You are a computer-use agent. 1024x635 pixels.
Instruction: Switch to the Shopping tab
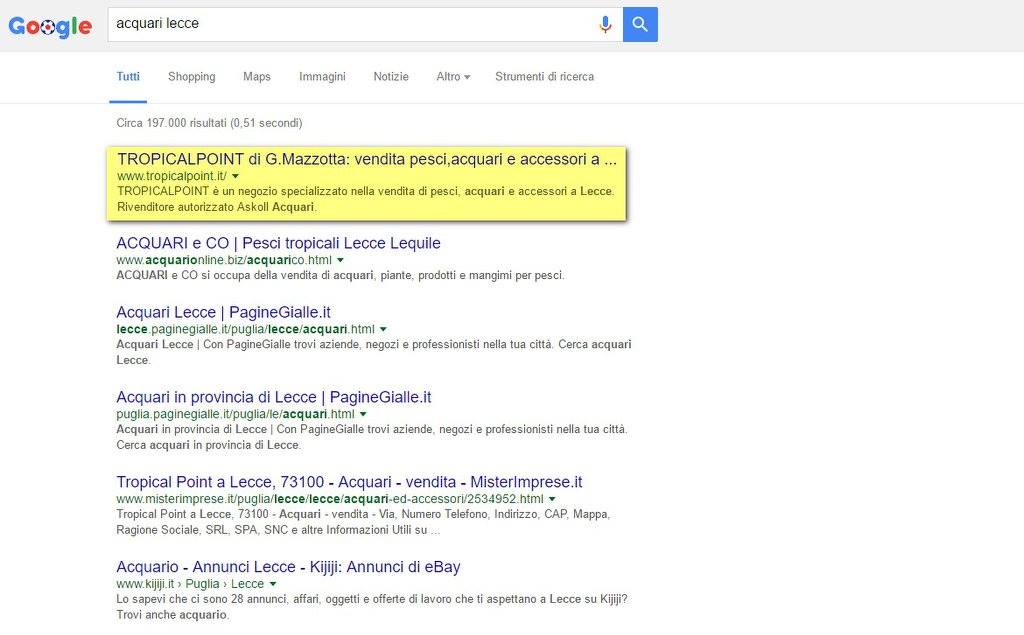tap(191, 76)
